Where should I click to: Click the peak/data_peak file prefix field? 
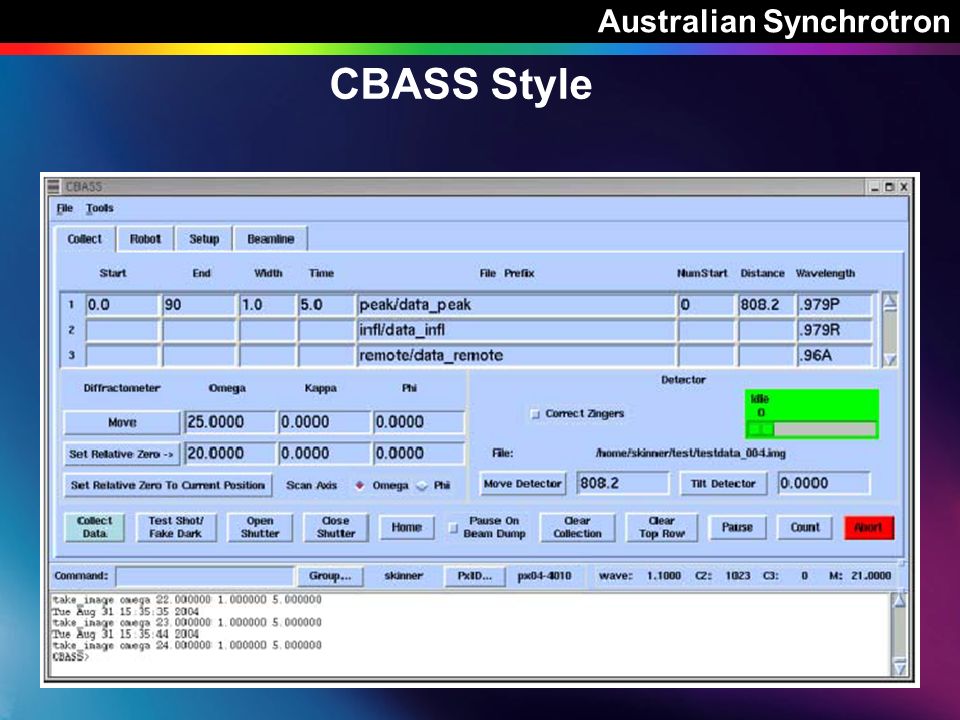tap(516, 304)
